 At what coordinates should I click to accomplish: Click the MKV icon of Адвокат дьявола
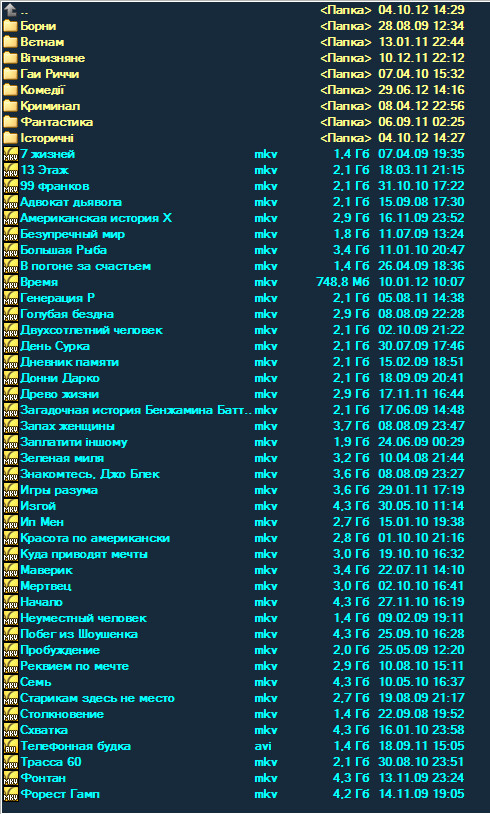(10, 202)
